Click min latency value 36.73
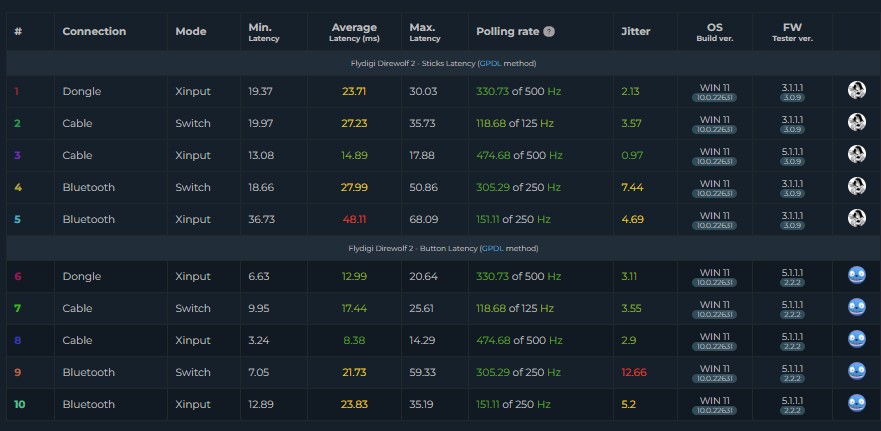 coord(261,219)
